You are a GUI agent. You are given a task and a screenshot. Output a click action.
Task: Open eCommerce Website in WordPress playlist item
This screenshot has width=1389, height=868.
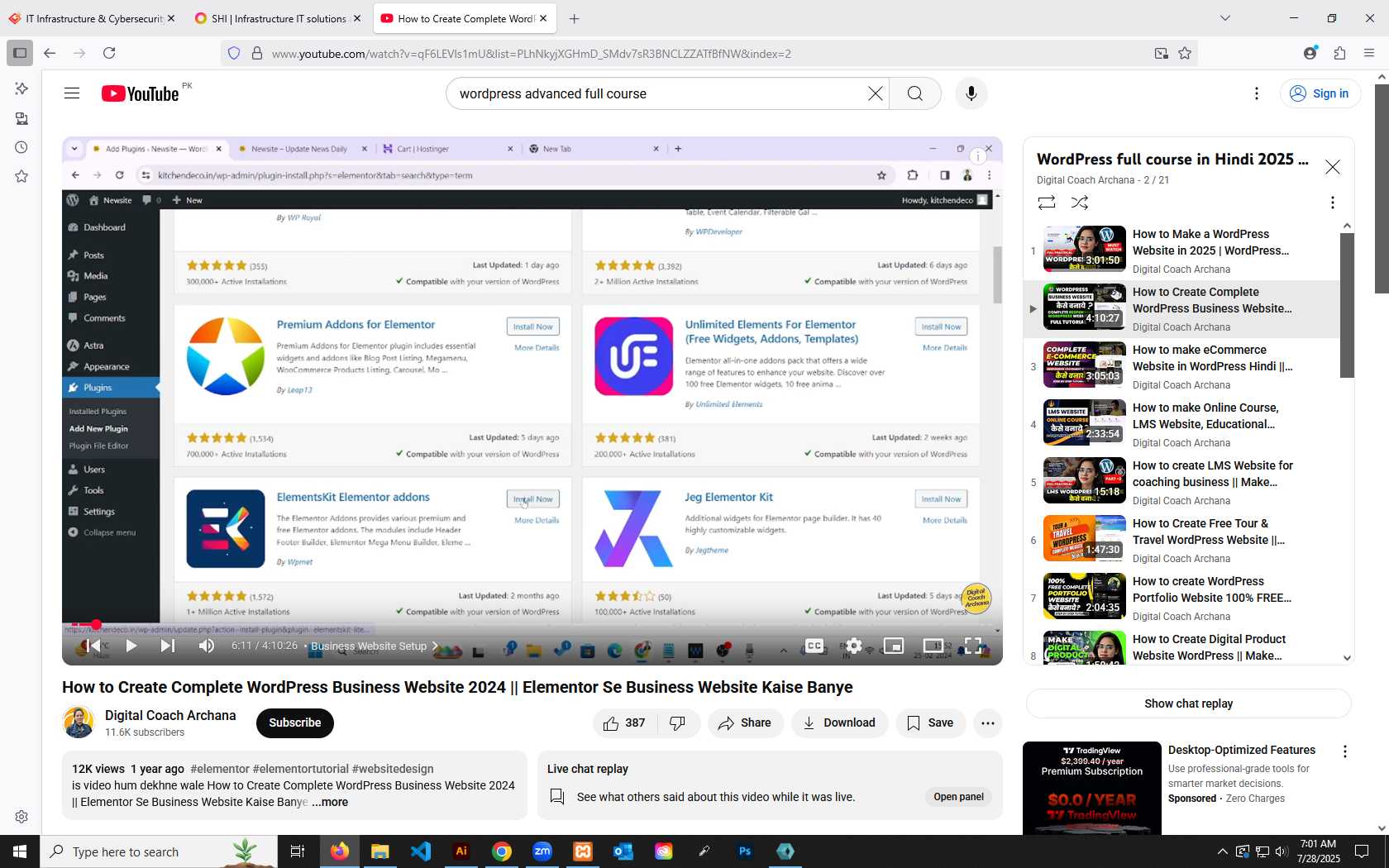[1182, 366]
